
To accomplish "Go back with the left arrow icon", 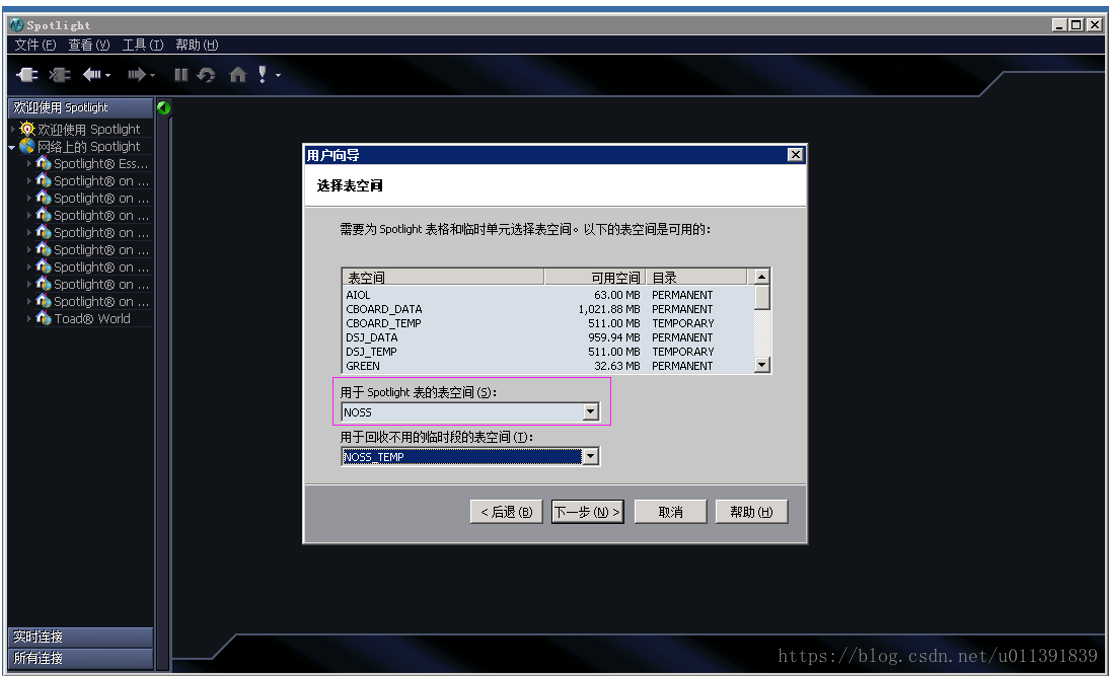I will tap(92, 74).
